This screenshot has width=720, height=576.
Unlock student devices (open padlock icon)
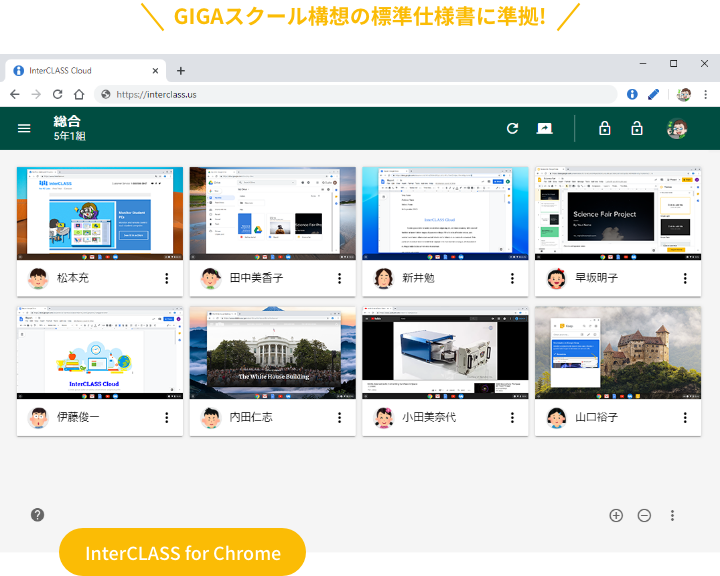(637, 129)
